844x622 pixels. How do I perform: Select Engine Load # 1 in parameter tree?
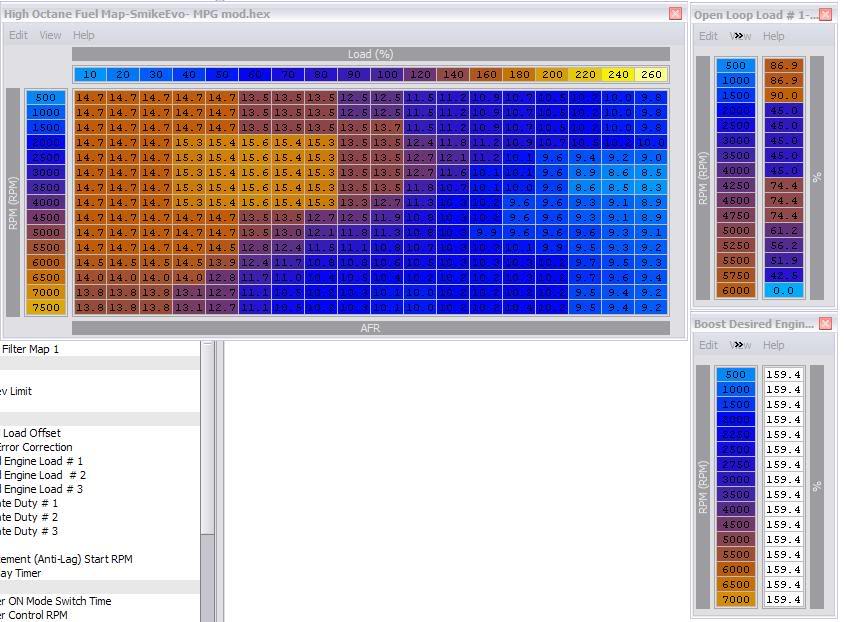[41, 461]
